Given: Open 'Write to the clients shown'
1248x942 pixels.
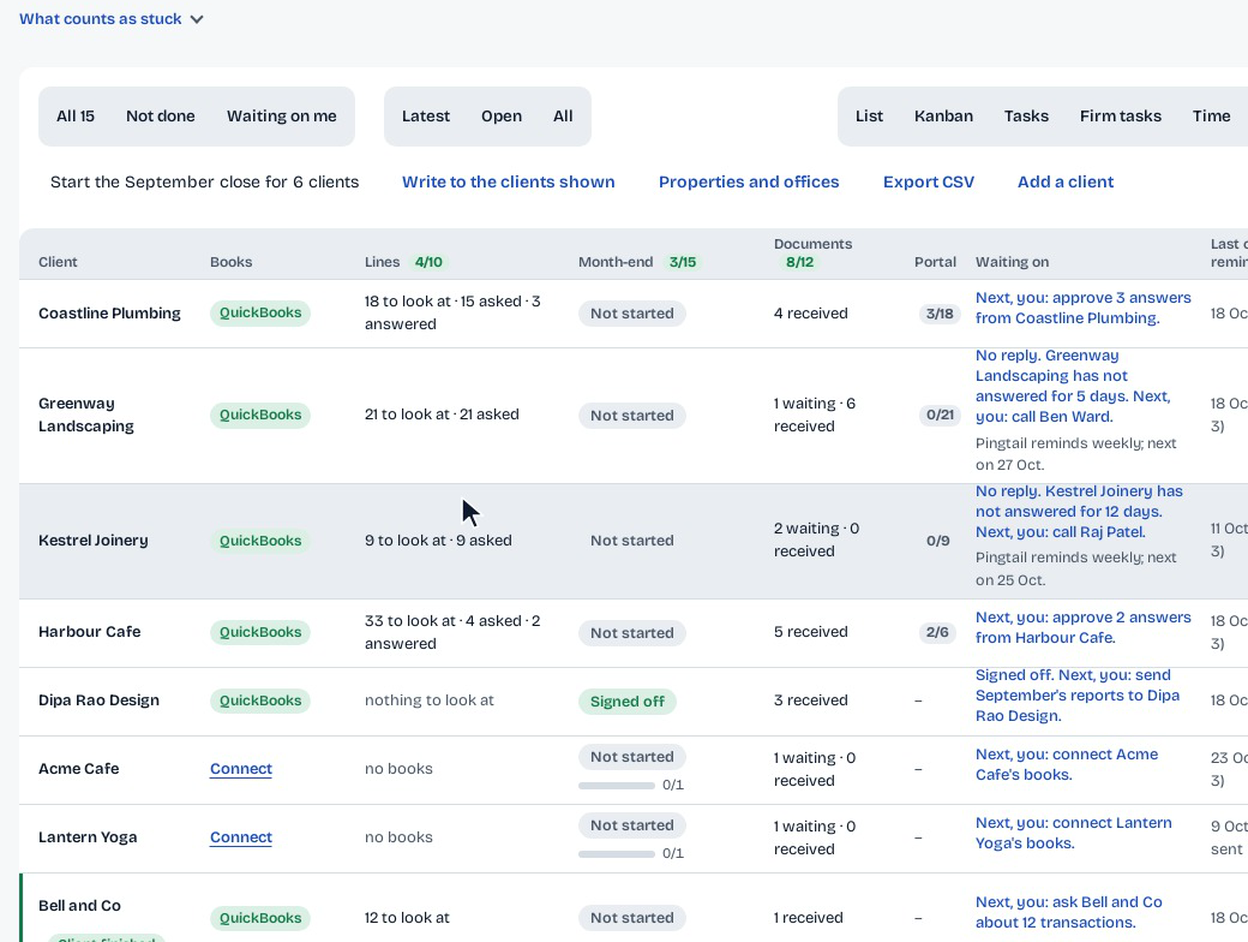Looking at the screenshot, I should point(508,182).
